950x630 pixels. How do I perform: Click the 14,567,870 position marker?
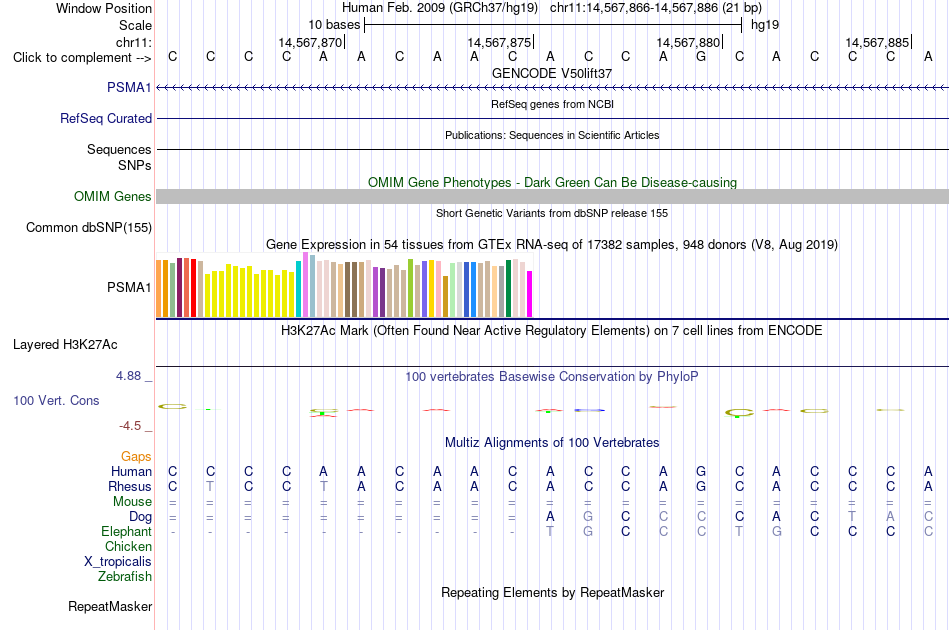click(310, 42)
